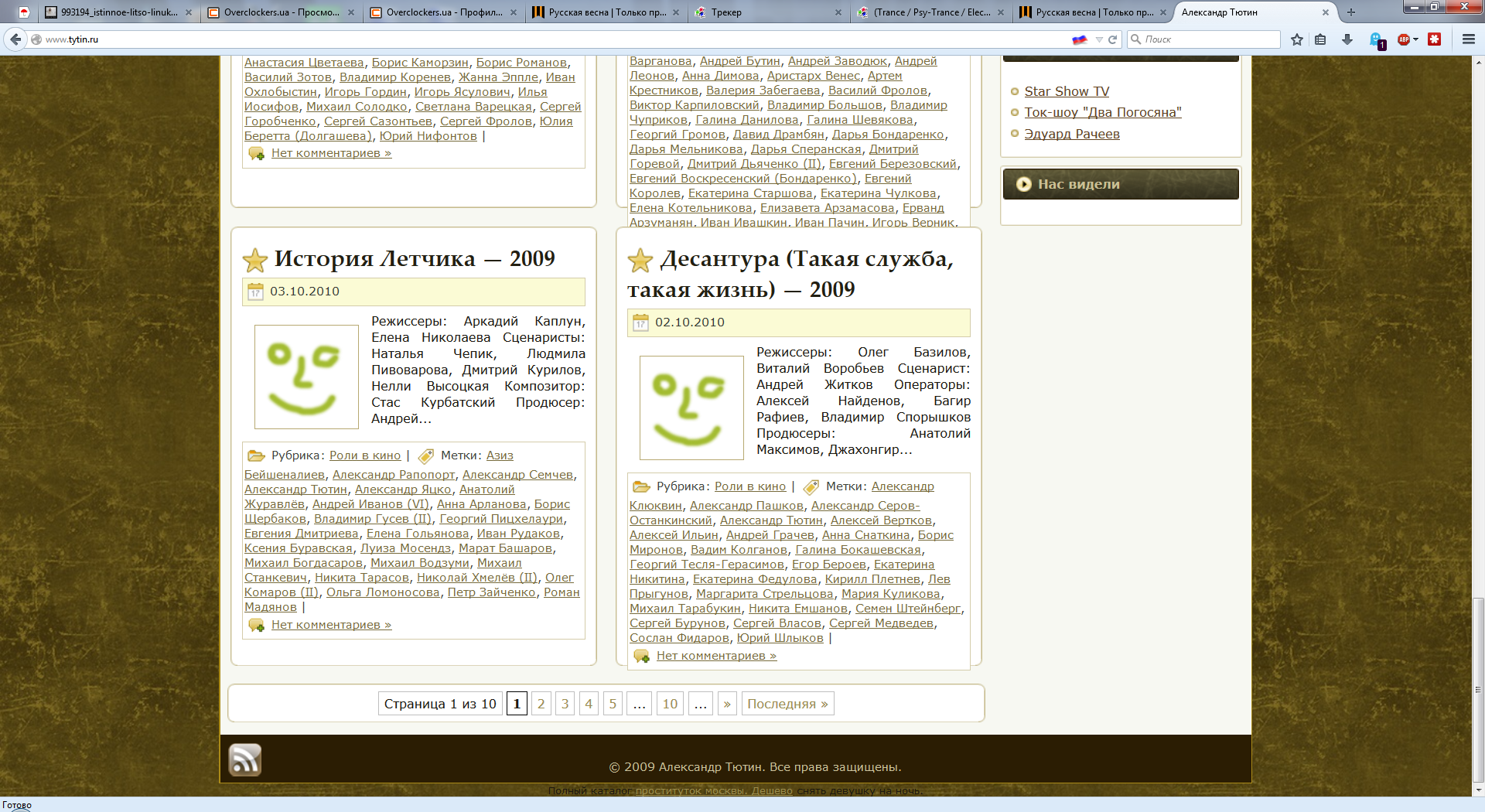Go to page 2 in pagination

tap(541, 704)
